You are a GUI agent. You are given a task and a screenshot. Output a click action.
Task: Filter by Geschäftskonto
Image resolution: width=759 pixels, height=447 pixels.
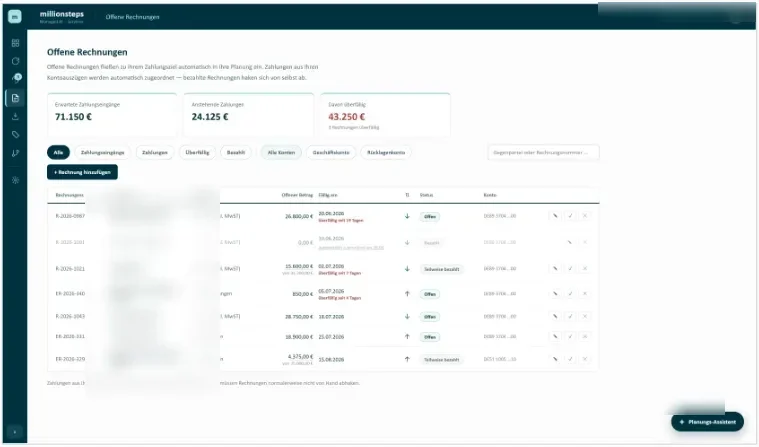[x=331, y=153]
